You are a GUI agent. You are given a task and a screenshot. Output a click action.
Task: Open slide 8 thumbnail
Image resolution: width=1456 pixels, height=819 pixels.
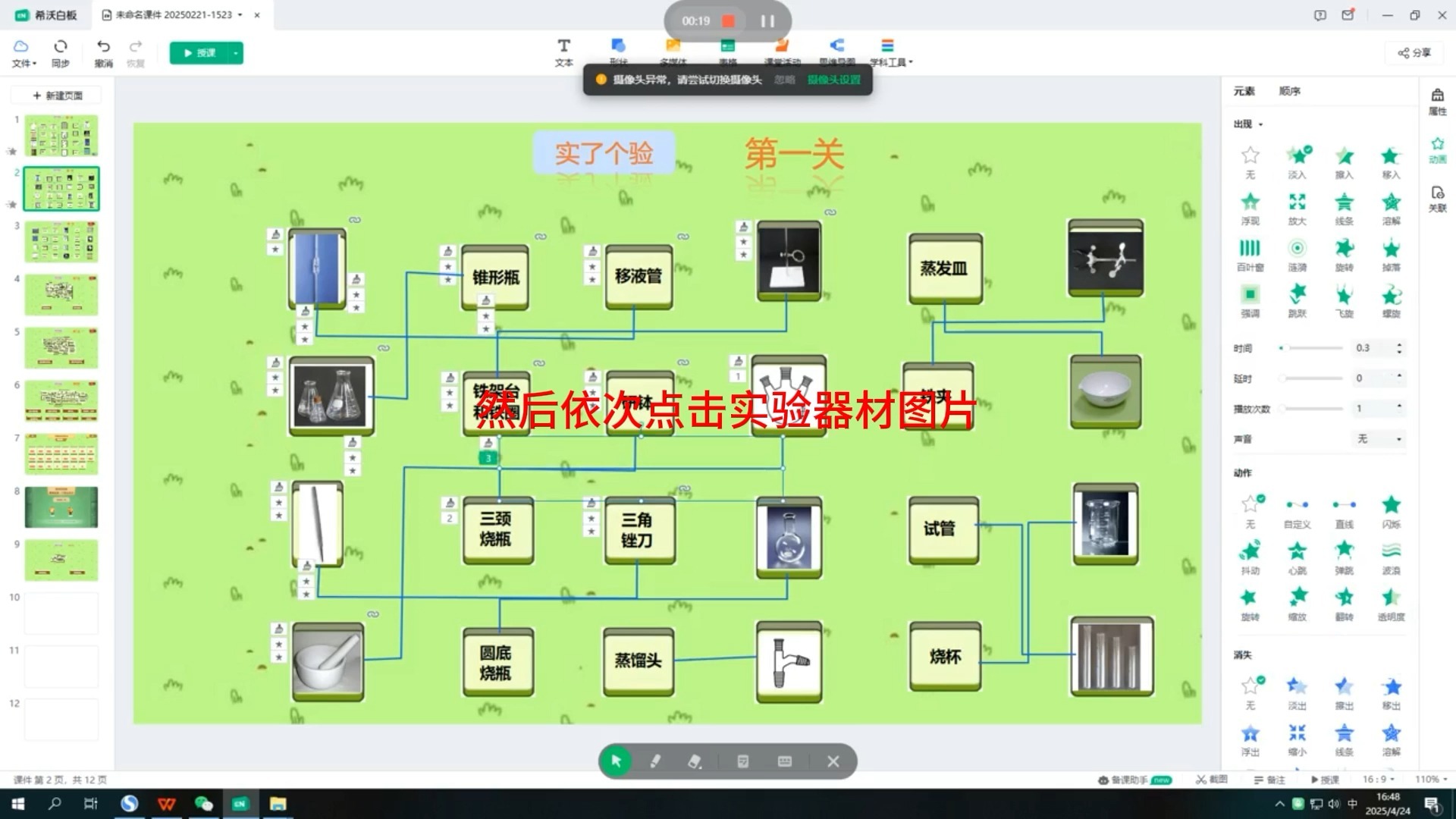[x=61, y=507]
